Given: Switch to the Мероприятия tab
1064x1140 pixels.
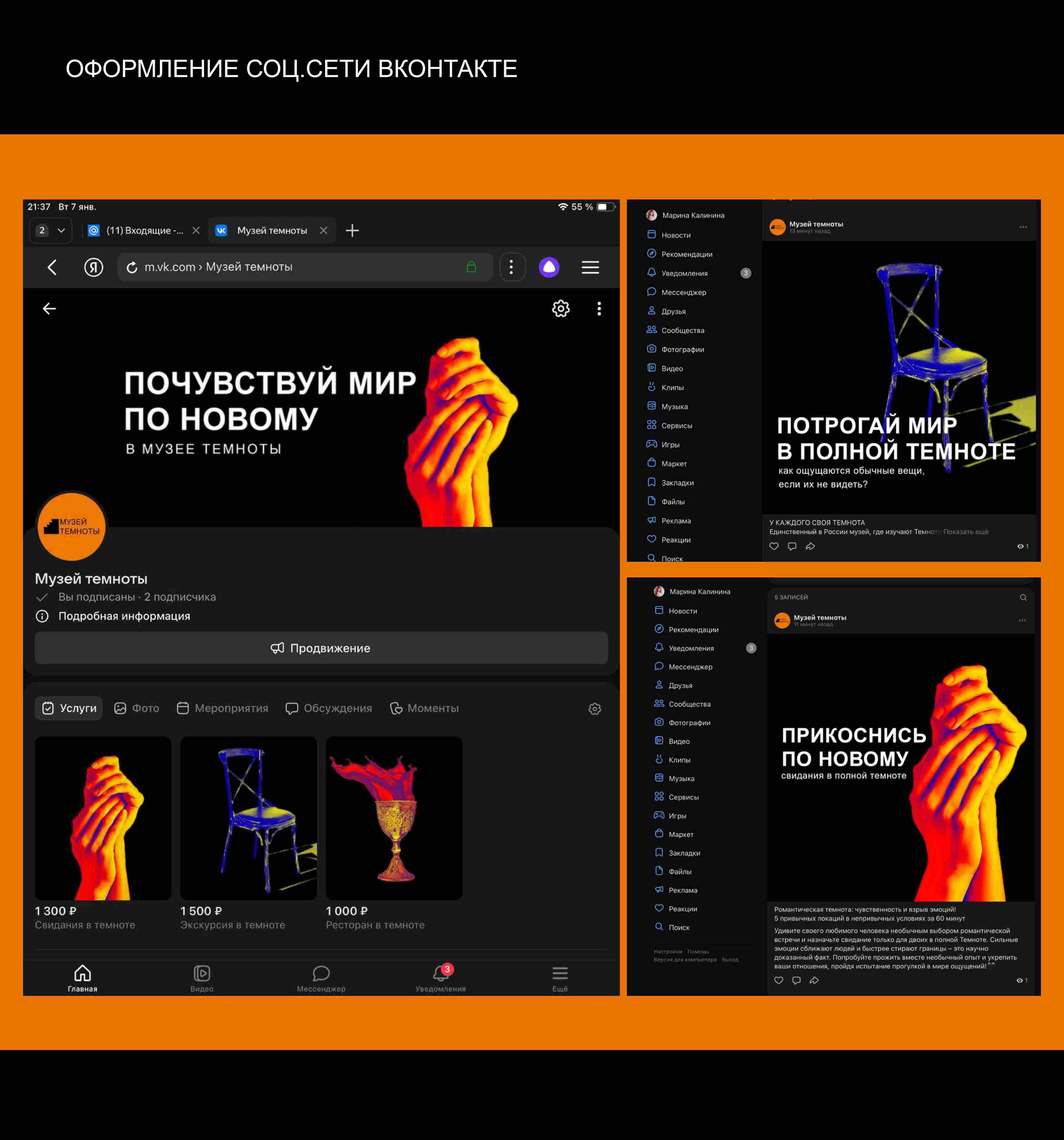Looking at the screenshot, I should click(222, 708).
